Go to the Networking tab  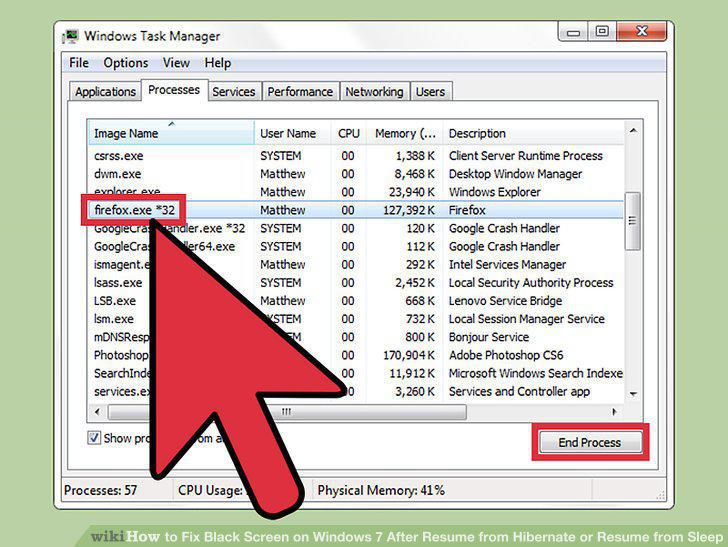point(374,91)
